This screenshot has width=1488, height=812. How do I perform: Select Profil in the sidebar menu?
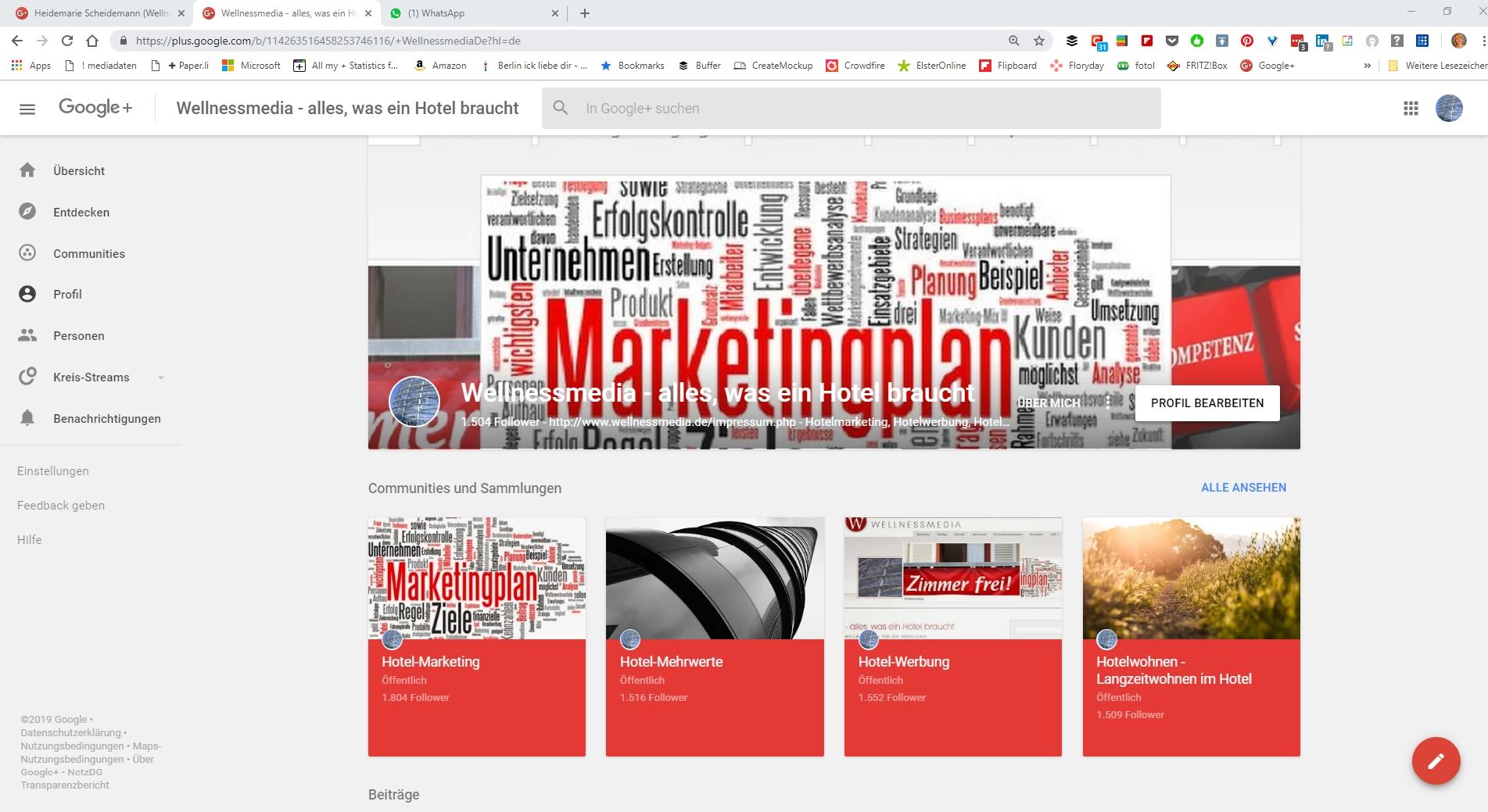coord(67,295)
